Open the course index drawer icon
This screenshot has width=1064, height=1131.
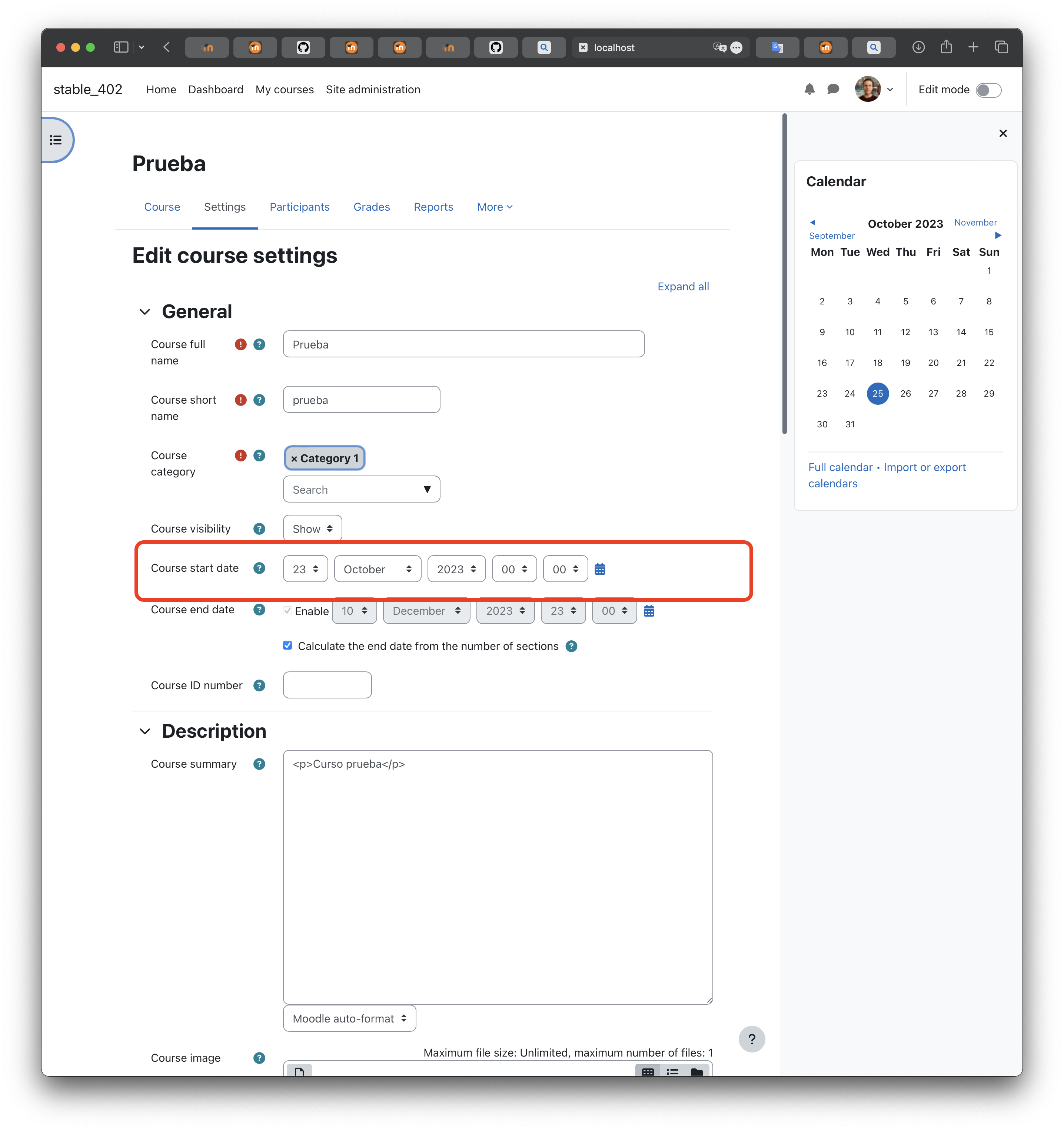(x=56, y=140)
